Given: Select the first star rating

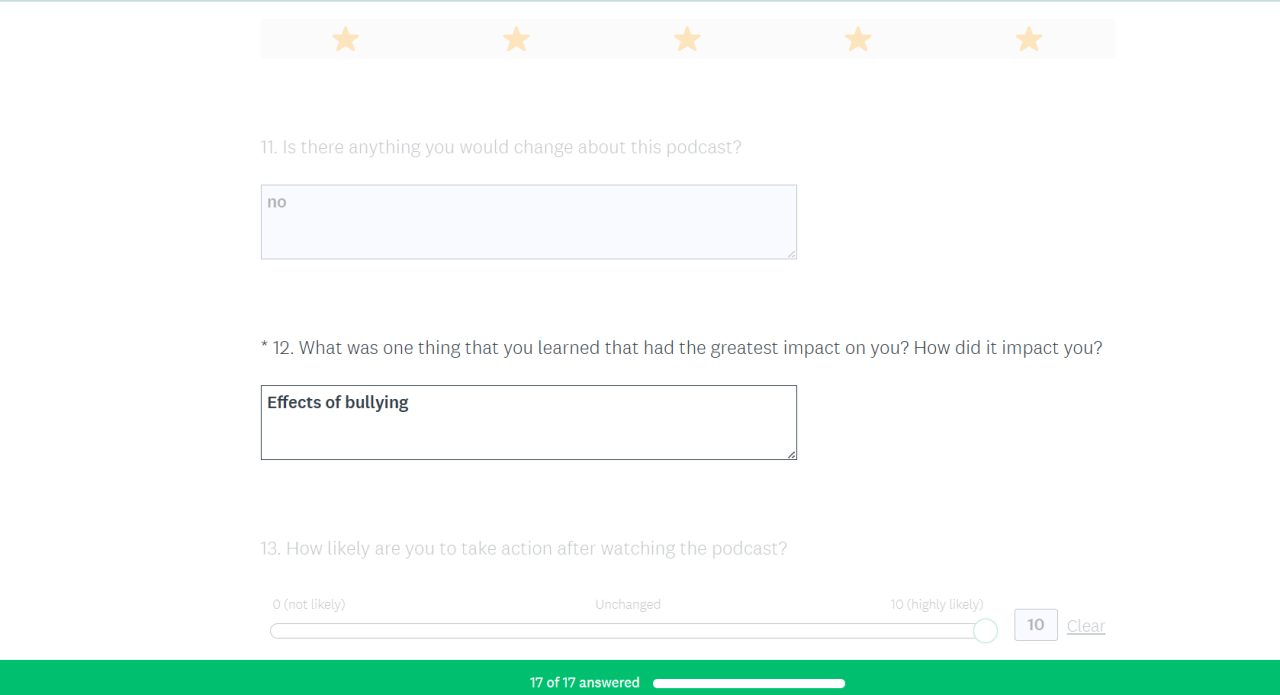Looking at the screenshot, I should [345, 39].
